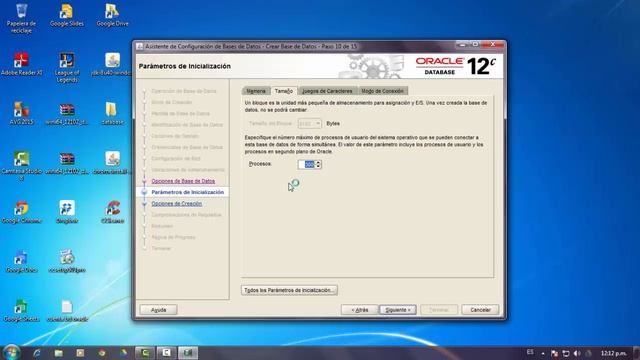Viewport: 640px width, 360px height.
Task: Launch Camtasia Studio 8 desktop shortcut
Action: [21, 165]
